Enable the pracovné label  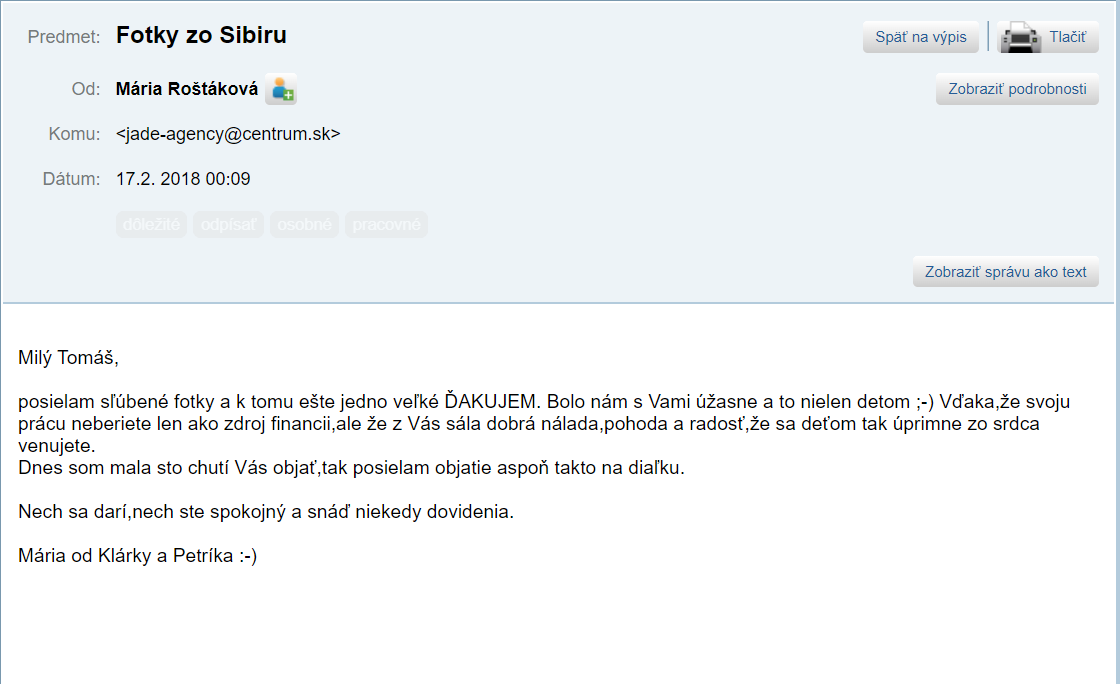click(386, 224)
